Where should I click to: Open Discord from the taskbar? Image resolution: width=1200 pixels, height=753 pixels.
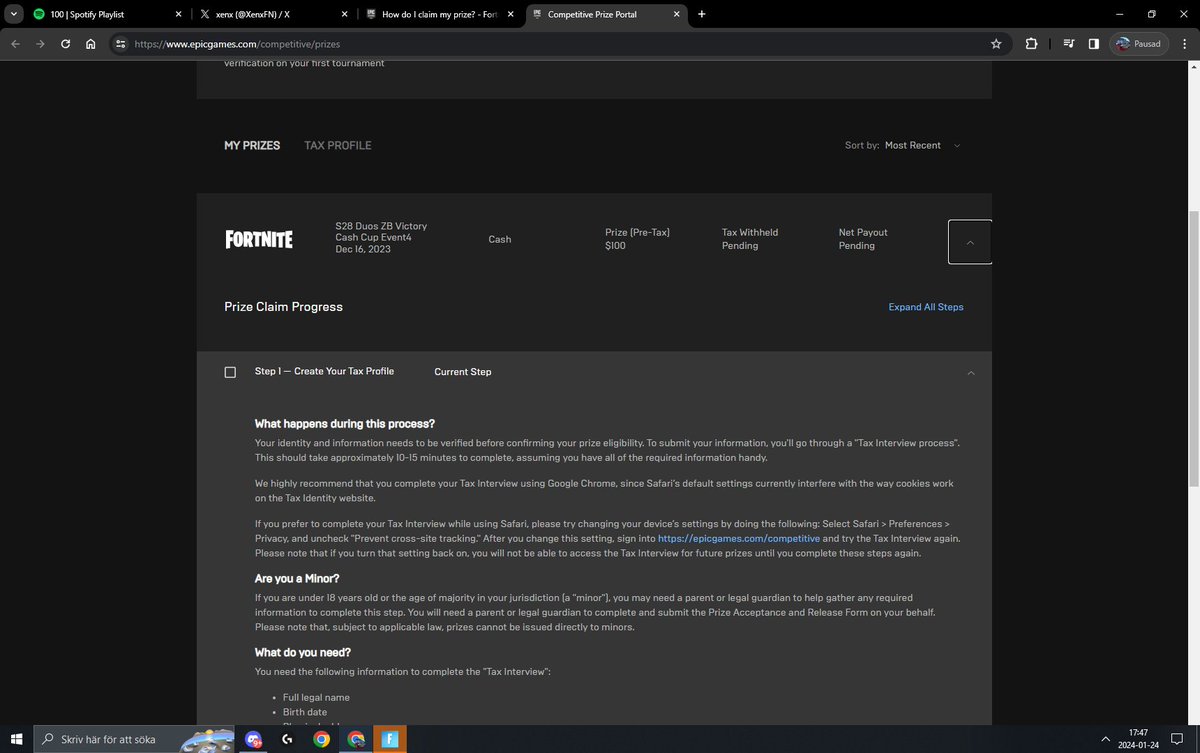click(253, 740)
